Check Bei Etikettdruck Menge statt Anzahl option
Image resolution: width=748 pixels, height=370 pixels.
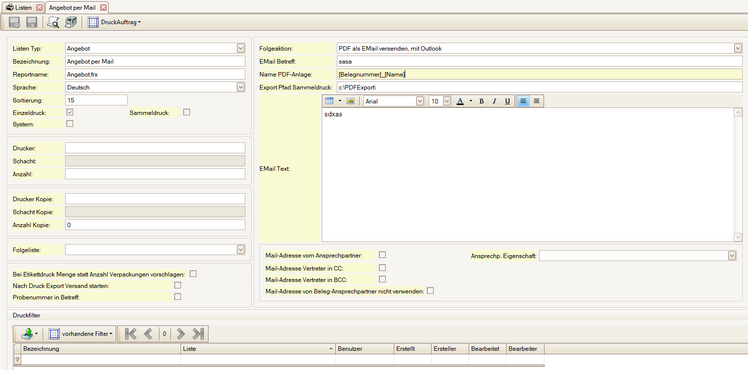pos(193,274)
